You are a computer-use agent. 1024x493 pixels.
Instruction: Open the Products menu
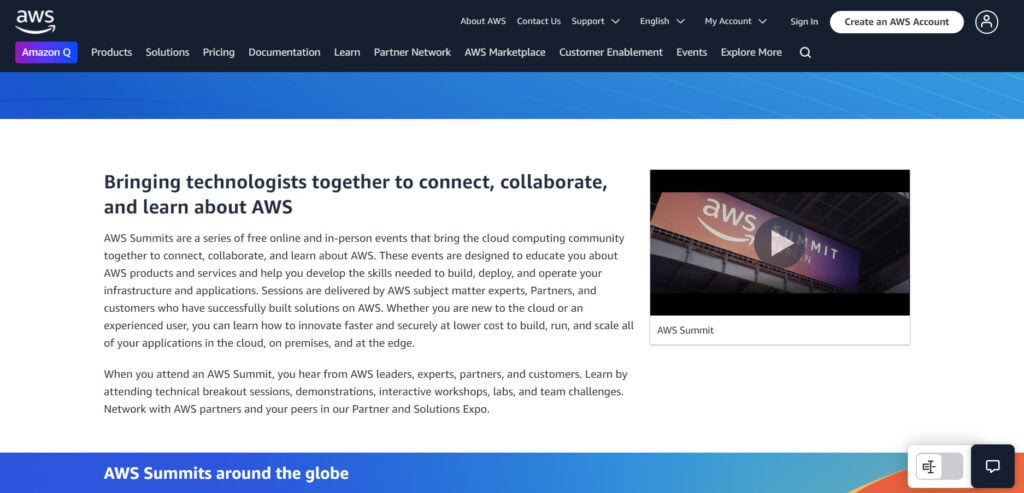click(x=112, y=52)
